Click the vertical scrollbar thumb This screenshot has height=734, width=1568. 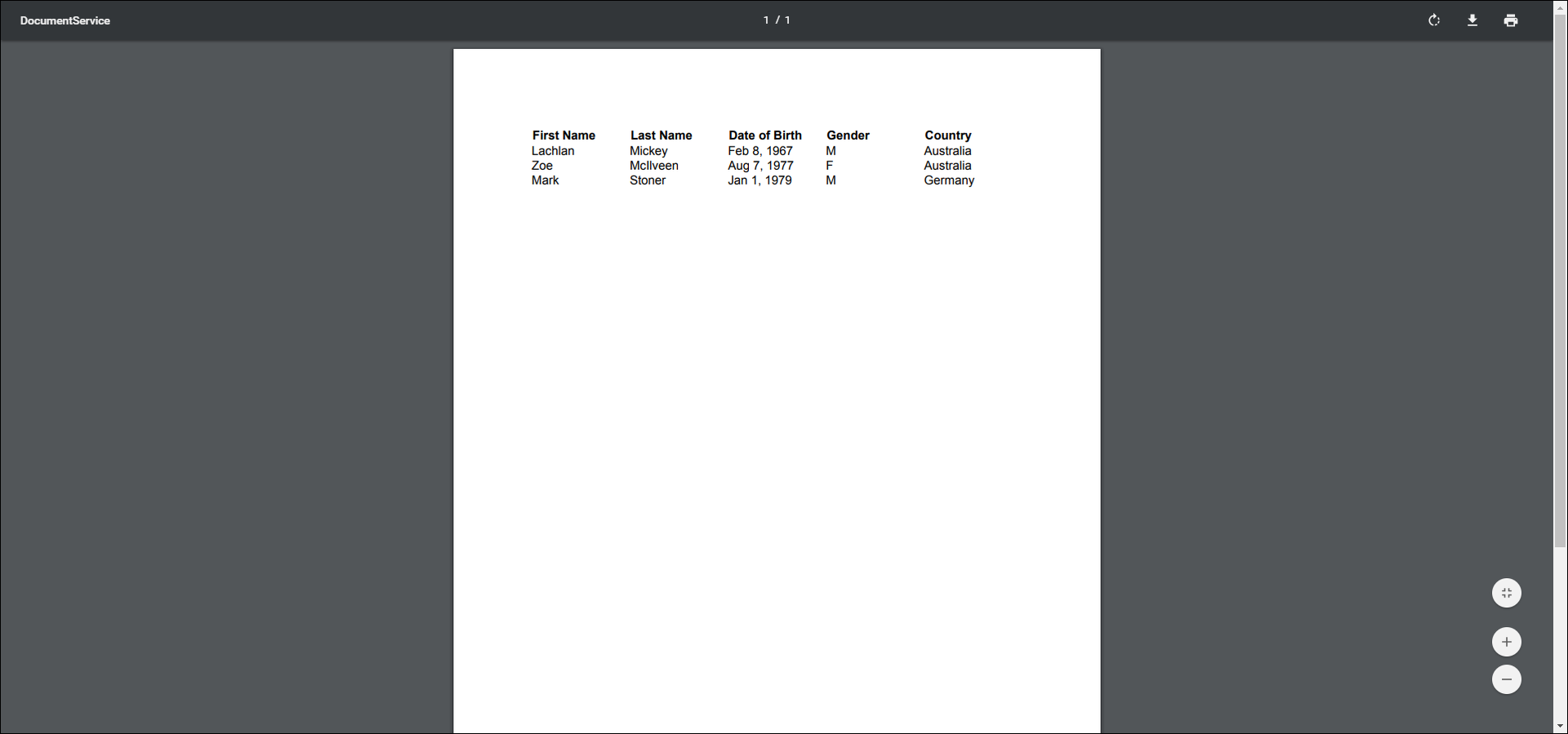pyautogui.click(x=1561, y=278)
